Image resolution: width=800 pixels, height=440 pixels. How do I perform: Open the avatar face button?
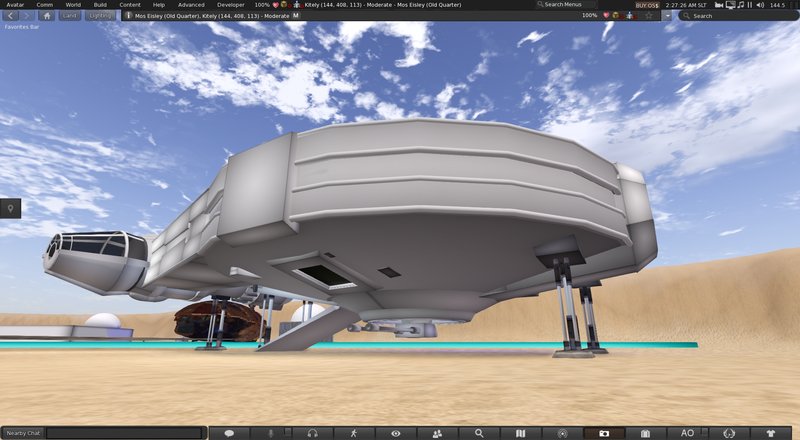pyautogui.click(x=729, y=433)
